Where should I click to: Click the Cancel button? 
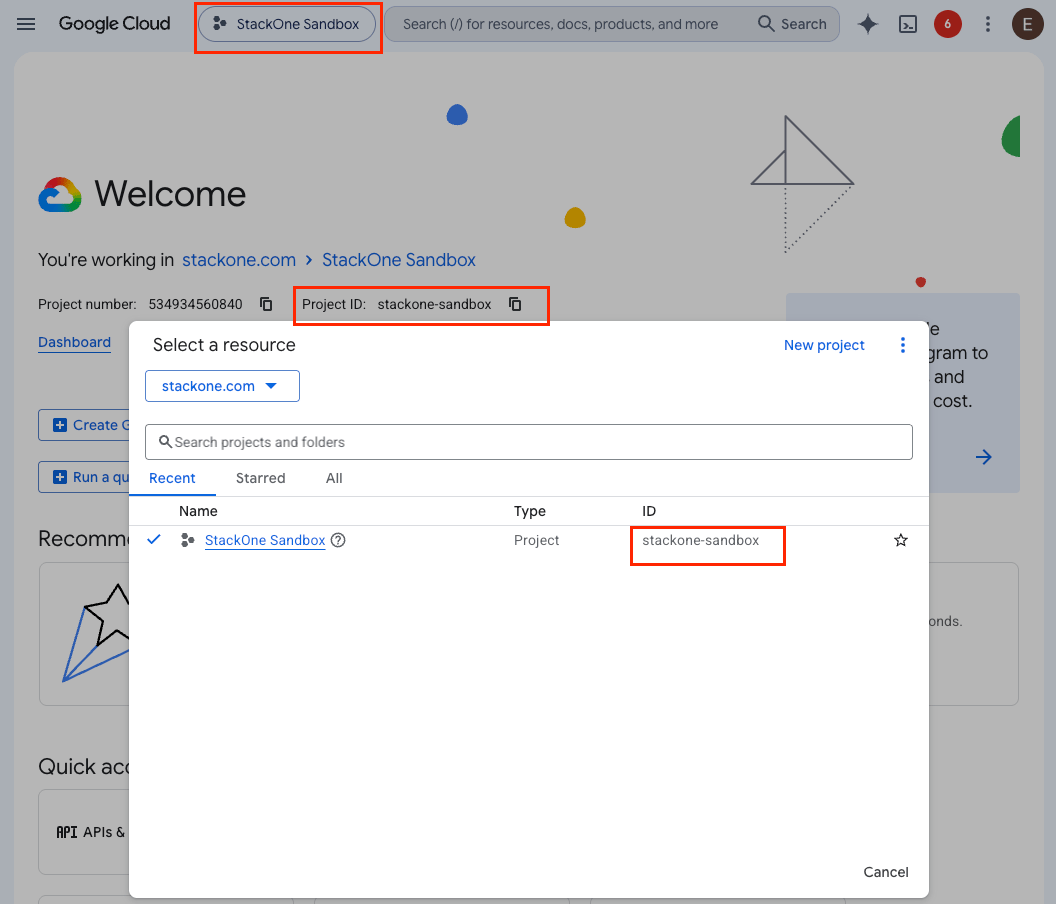click(x=886, y=872)
